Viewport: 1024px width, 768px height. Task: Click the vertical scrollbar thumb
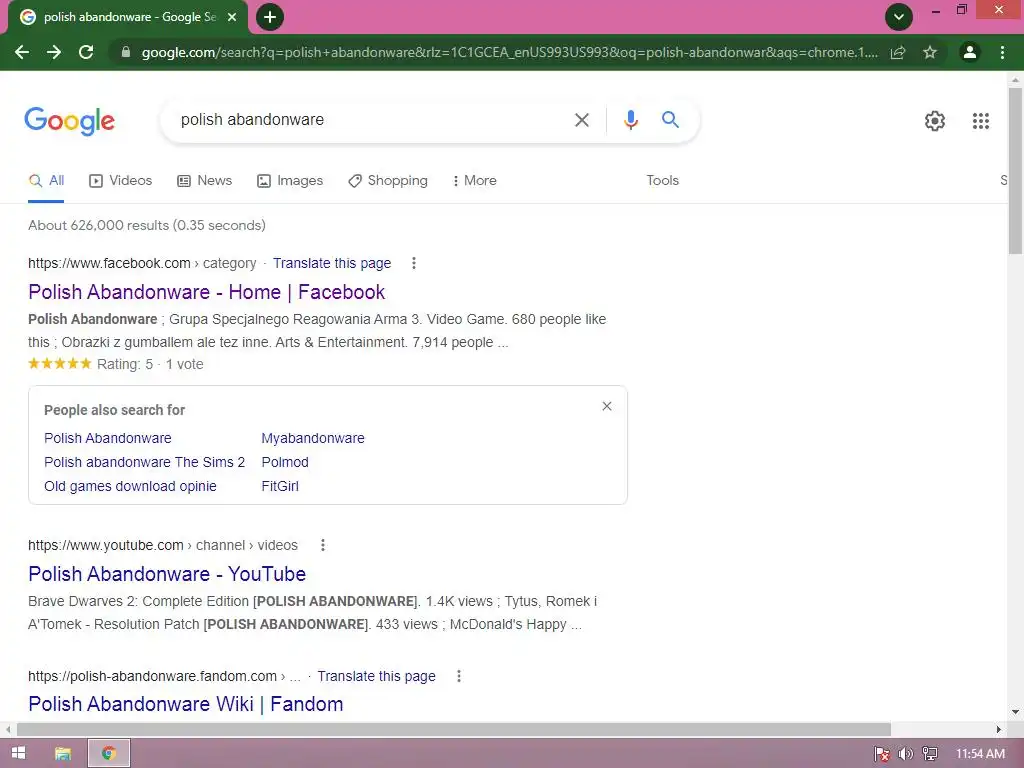coord(1014,170)
